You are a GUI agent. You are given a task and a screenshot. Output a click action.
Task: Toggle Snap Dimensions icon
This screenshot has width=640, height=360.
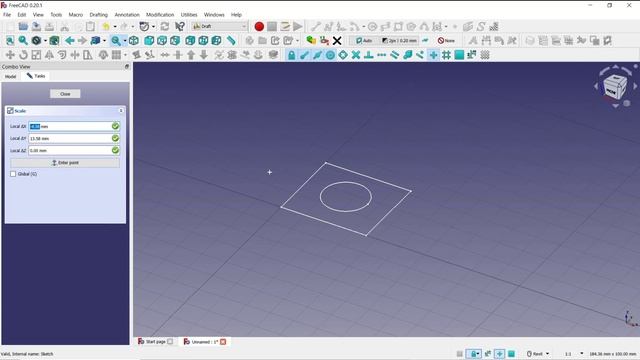472,55
